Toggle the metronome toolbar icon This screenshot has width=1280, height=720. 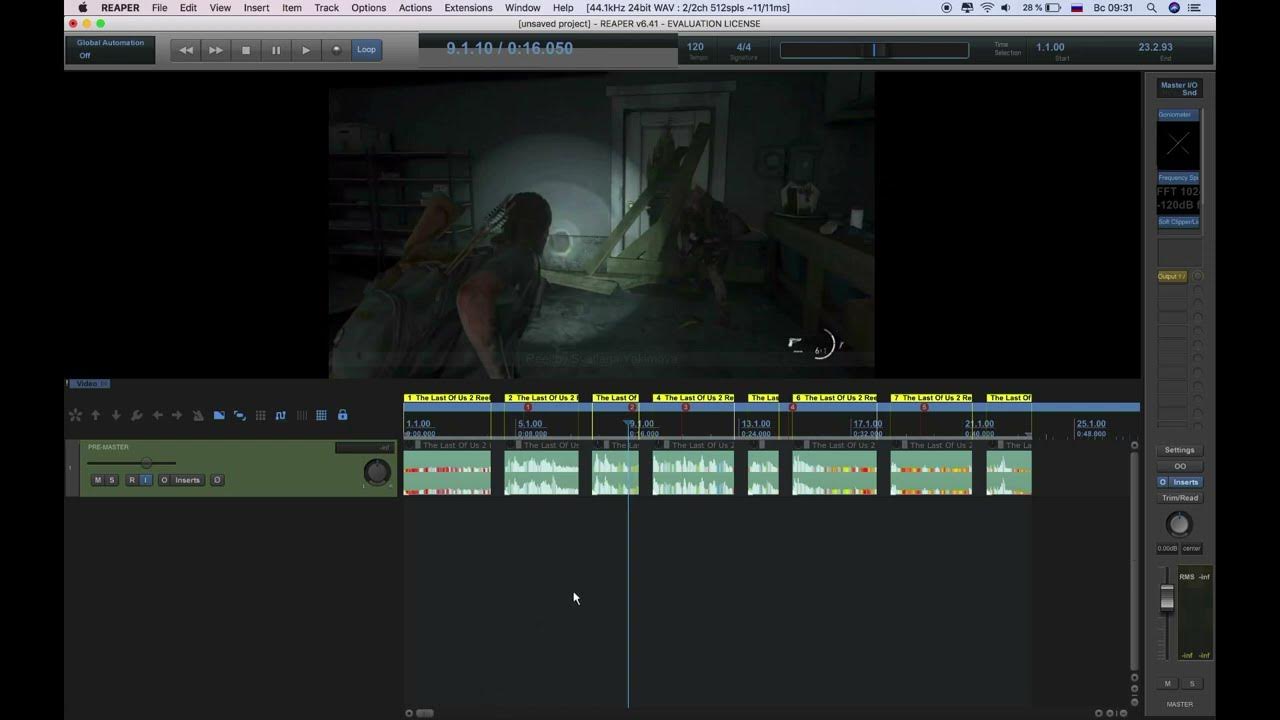(198, 415)
